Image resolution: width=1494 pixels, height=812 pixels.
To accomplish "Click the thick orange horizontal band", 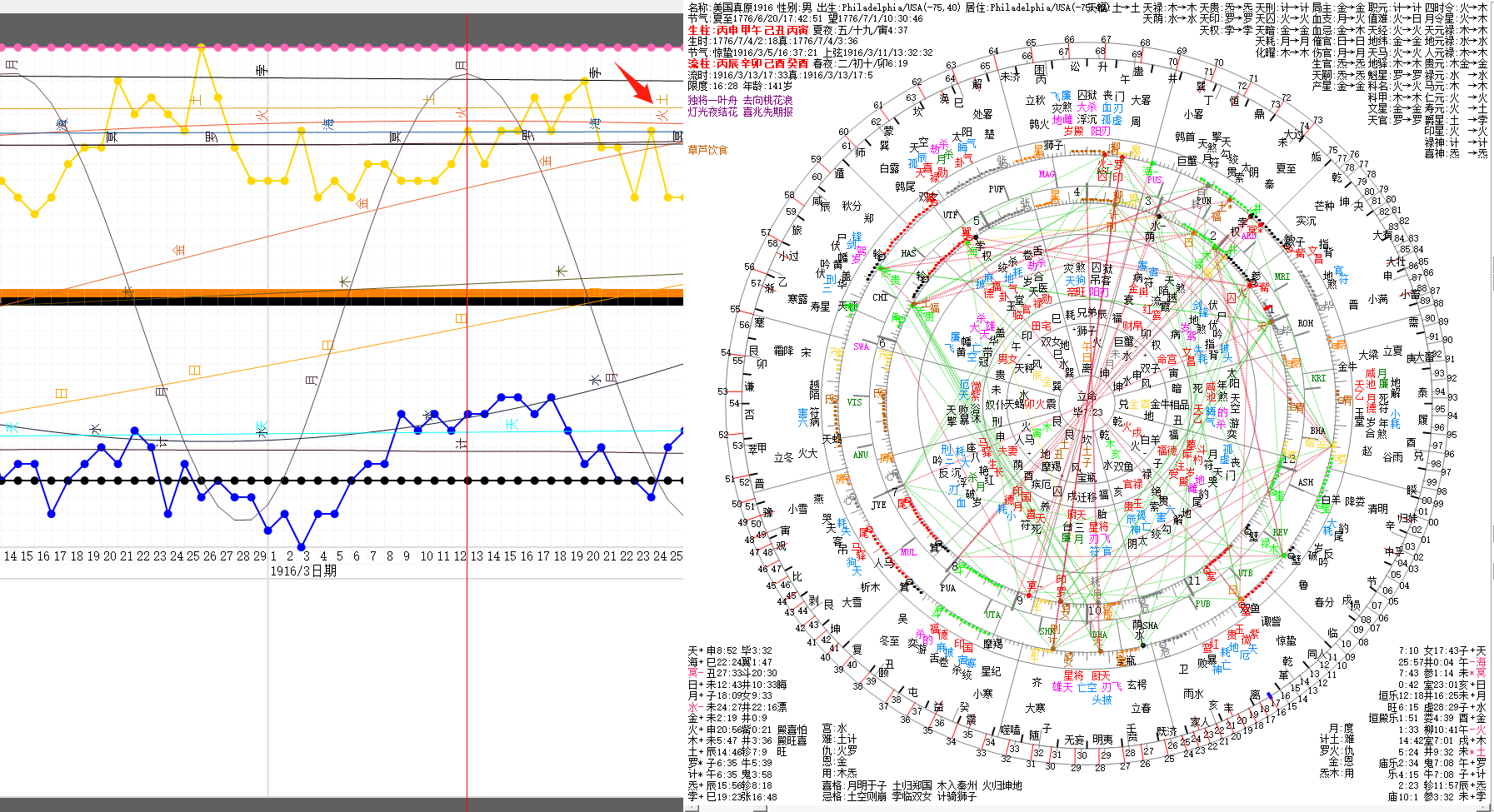I will pos(342,292).
